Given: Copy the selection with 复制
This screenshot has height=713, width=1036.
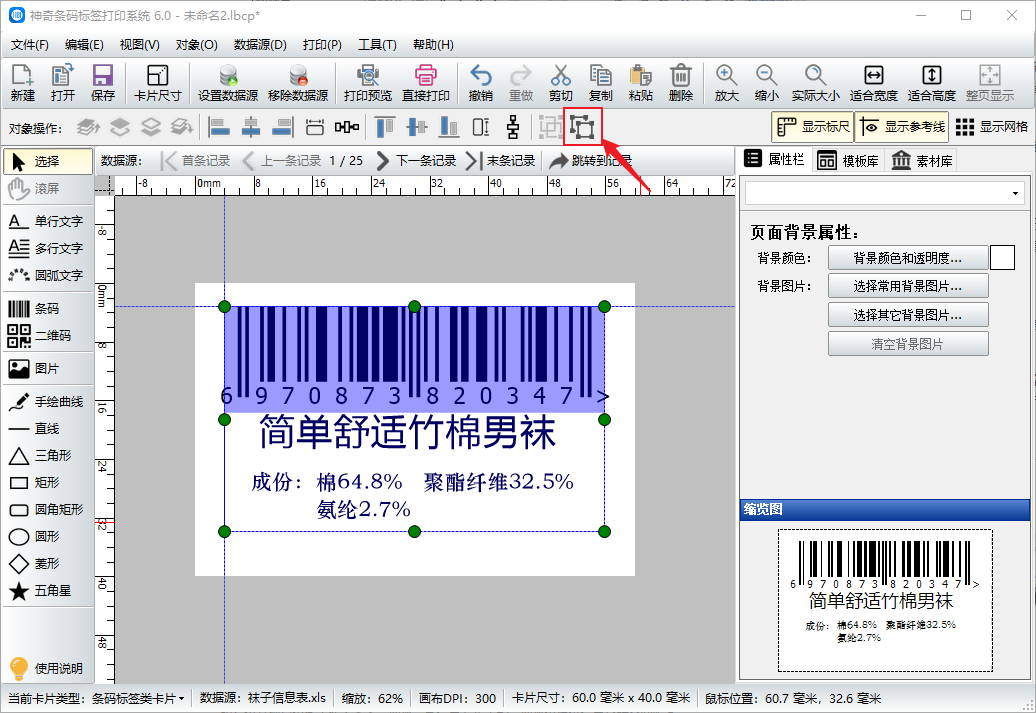Looking at the screenshot, I should coord(601,83).
